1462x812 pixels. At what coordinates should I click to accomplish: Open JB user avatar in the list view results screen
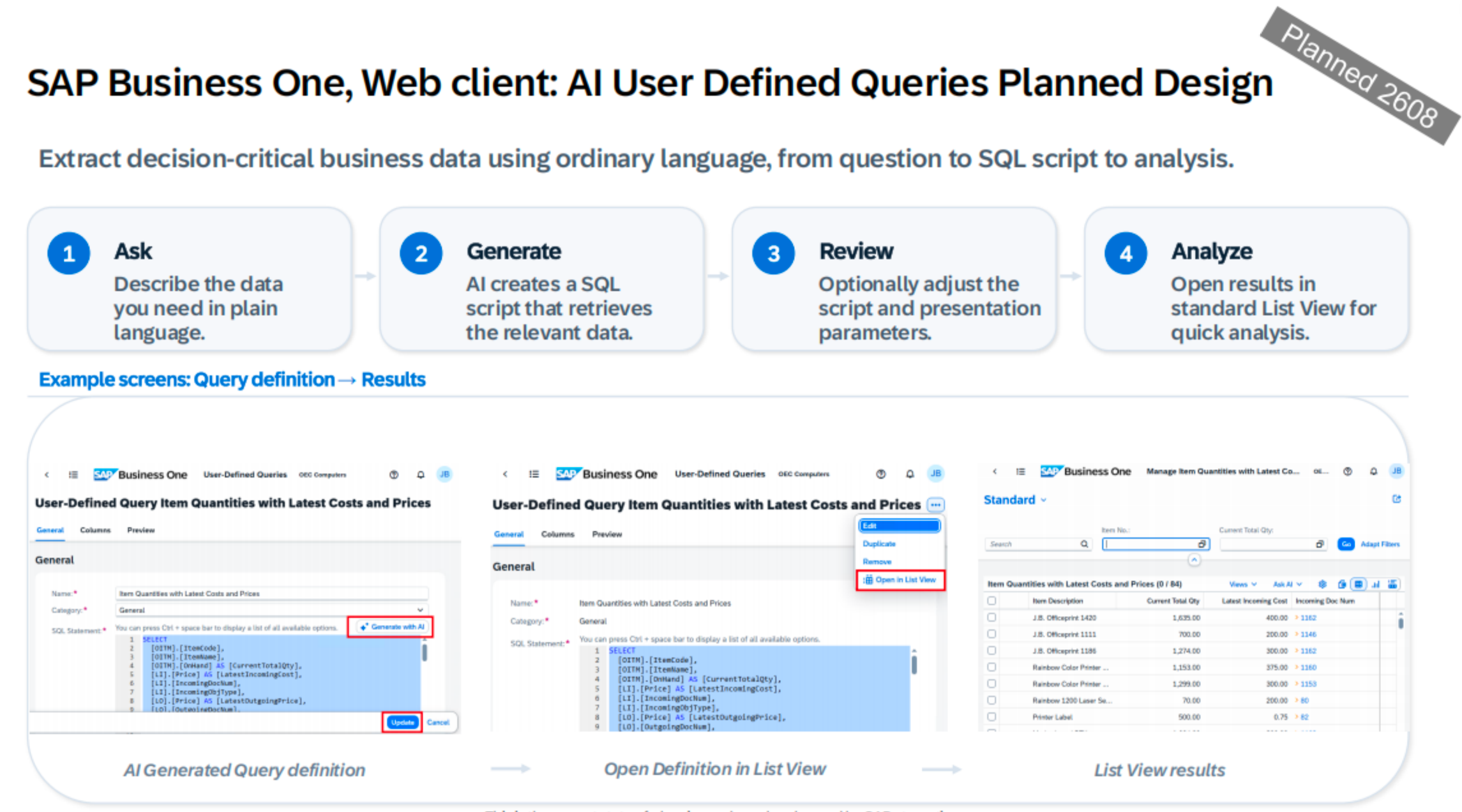1397,470
